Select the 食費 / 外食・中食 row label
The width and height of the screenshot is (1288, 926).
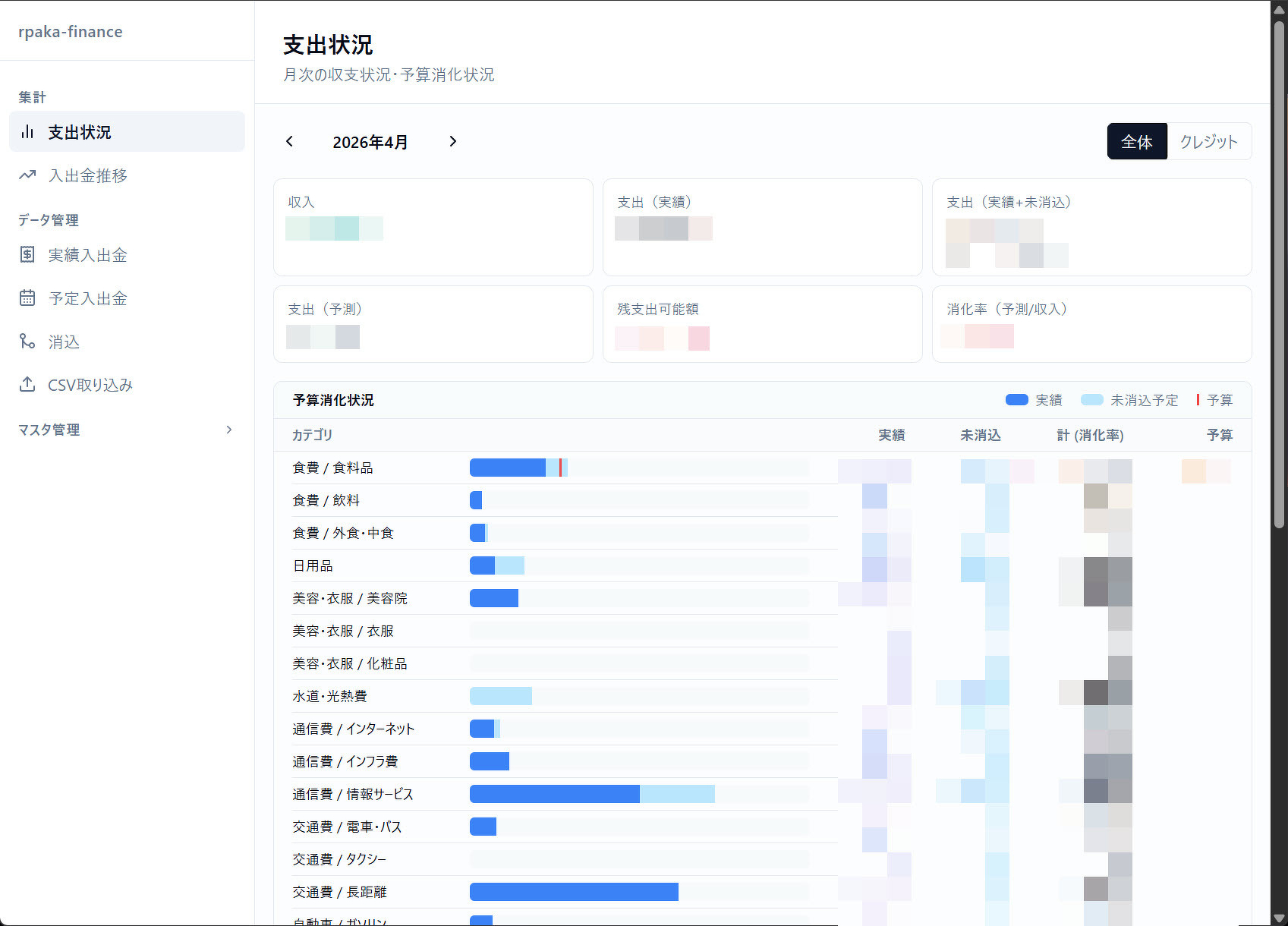point(343,533)
